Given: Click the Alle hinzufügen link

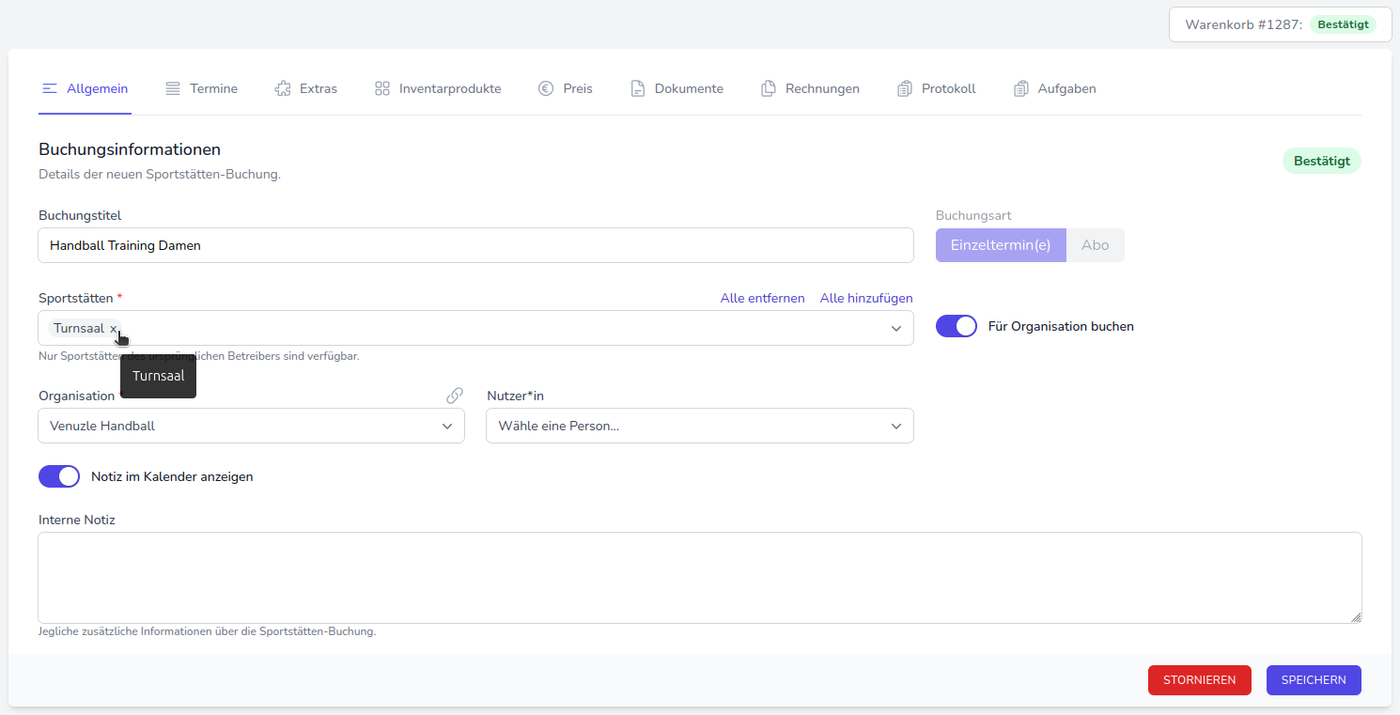Looking at the screenshot, I should click(x=866, y=298).
